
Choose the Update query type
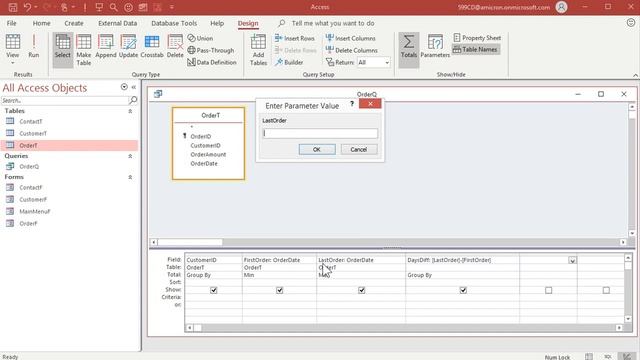tap(128, 46)
